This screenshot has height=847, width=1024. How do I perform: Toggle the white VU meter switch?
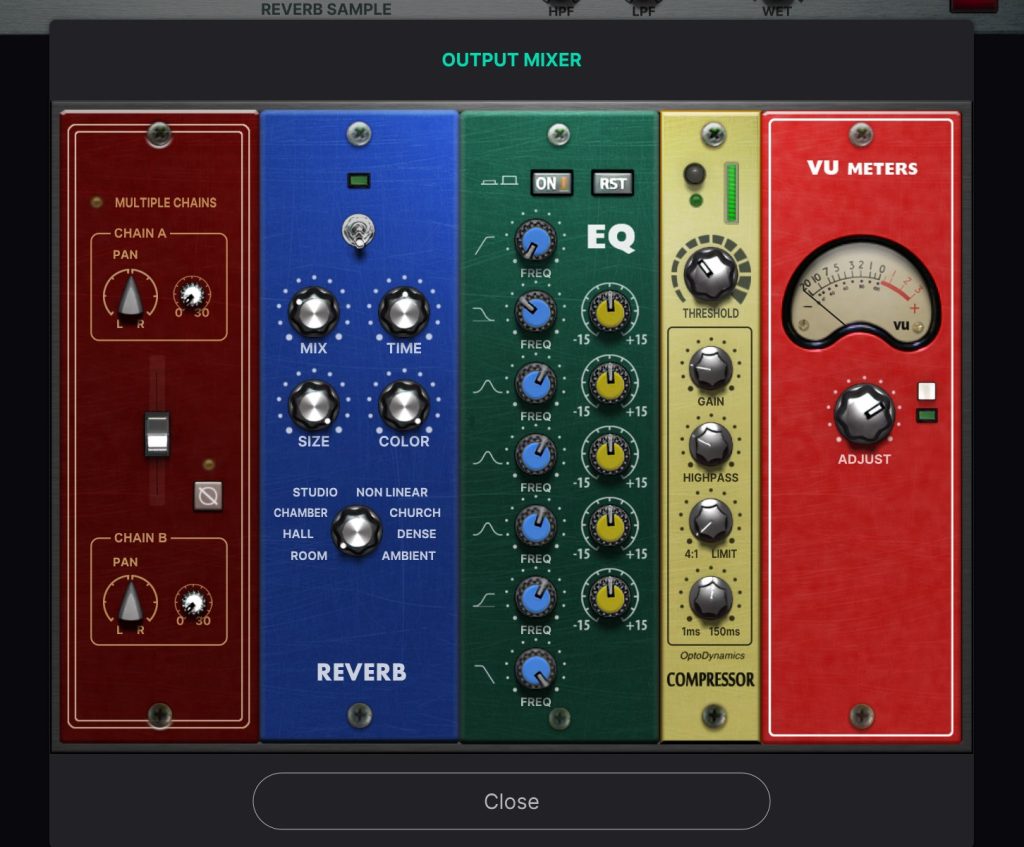[x=926, y=392]
